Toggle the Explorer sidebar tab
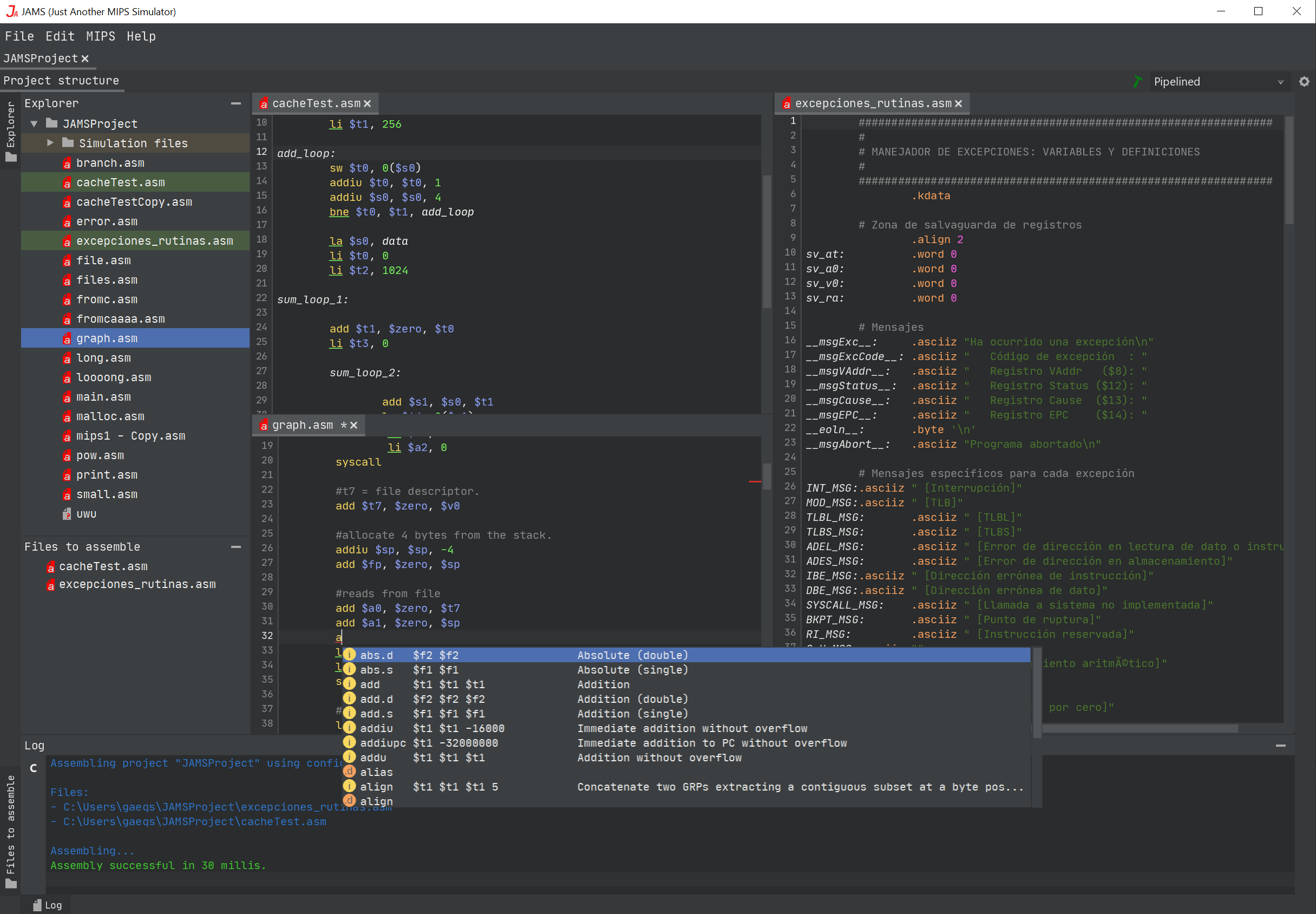This screenshot has width=1316, height=914. pyautogui.click(x=10, y=130)
